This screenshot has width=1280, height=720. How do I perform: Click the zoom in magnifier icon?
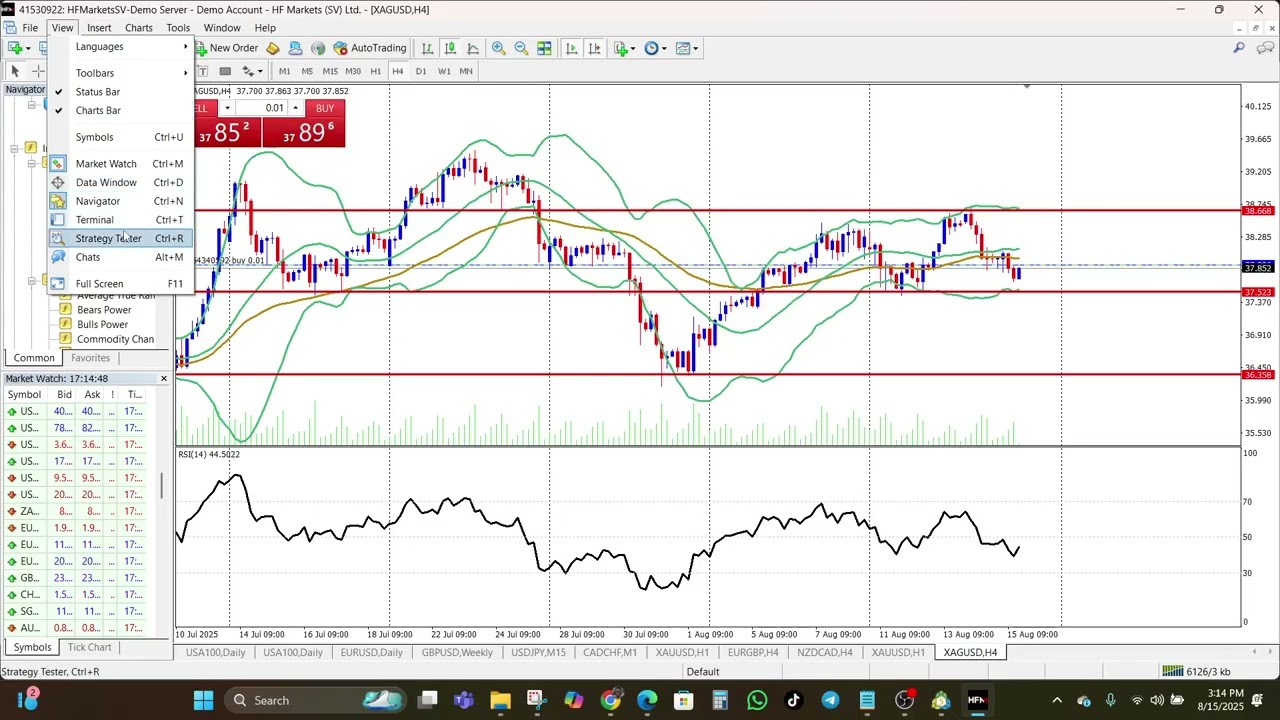point(498,48)
